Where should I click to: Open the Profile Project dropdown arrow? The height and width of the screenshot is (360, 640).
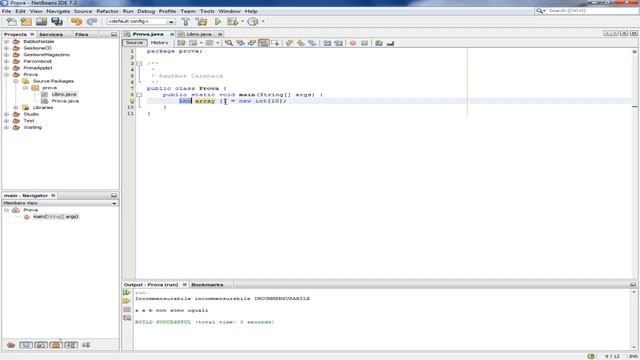(263, 22)
